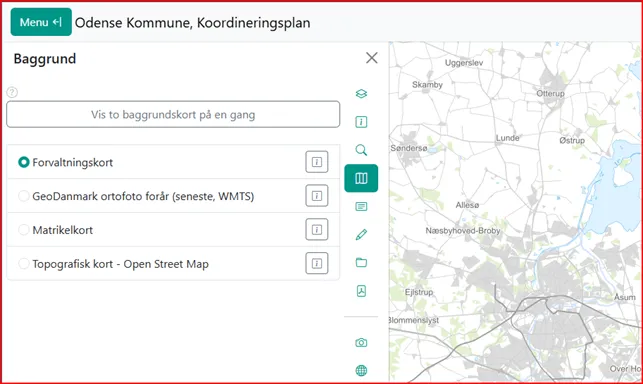Viewport: 643px width, 384px height.
Task: Open the sidebar info icon
Action: [x=361, y=122]
